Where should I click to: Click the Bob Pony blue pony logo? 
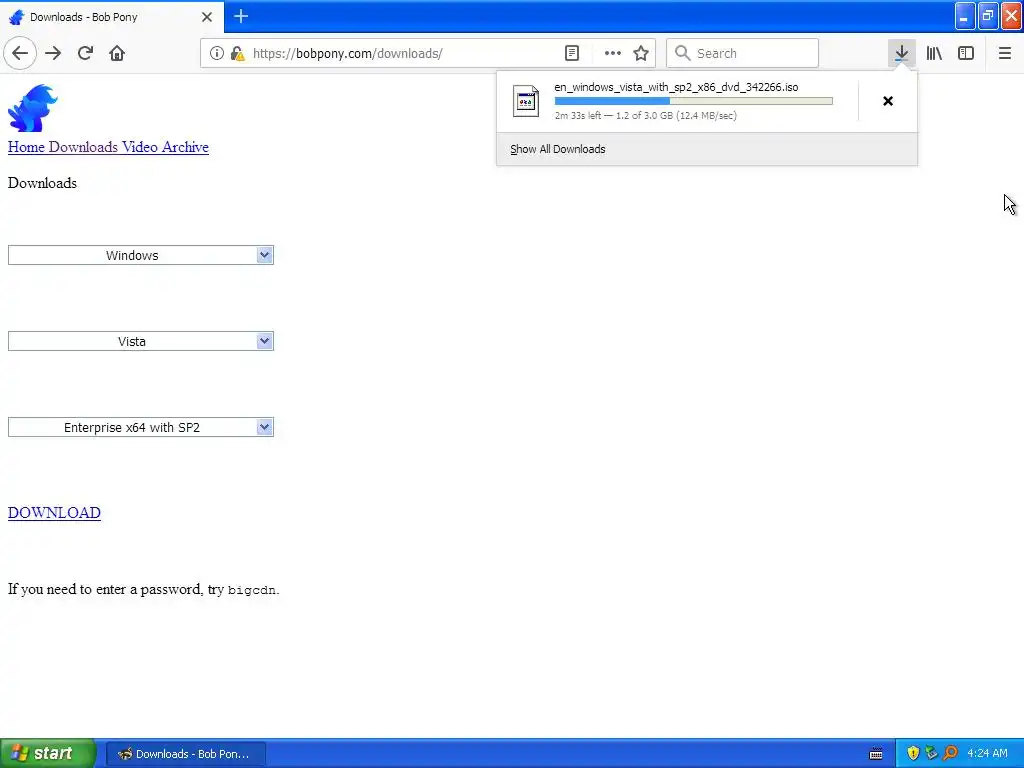pos(33,108)
